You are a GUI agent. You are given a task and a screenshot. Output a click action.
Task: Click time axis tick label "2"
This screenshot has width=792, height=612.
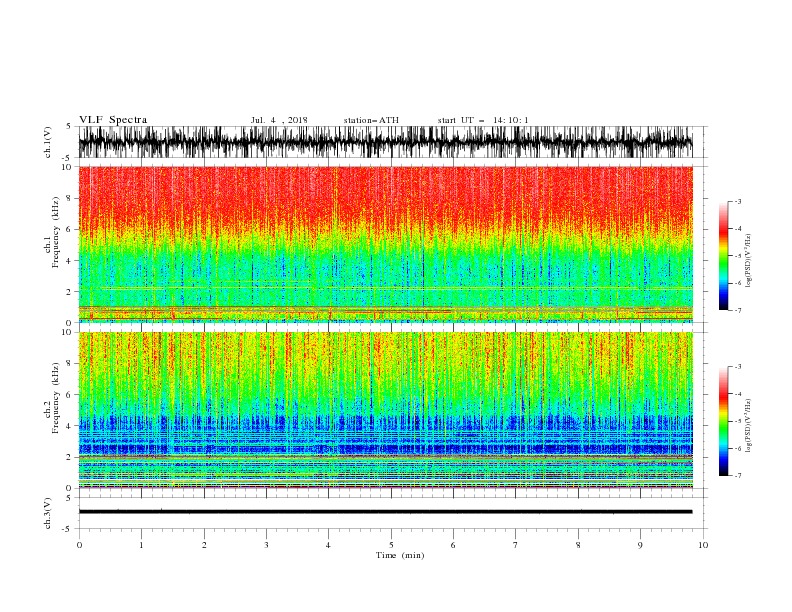click(204, 545)
